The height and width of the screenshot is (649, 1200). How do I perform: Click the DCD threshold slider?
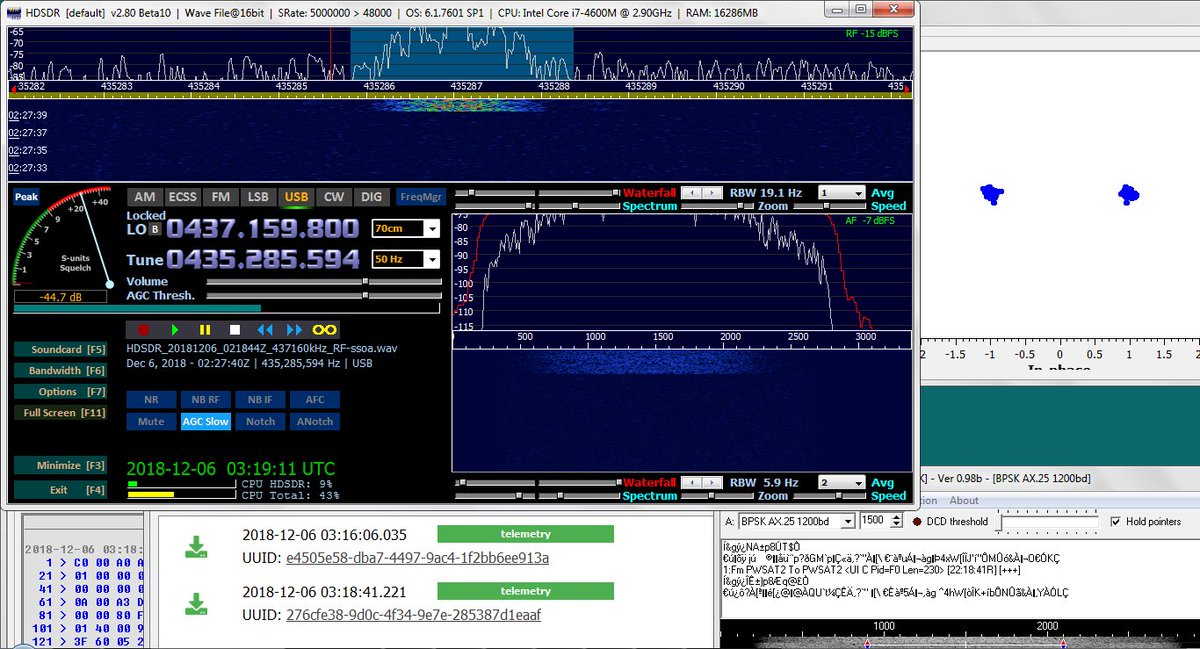pyautogui.click(x=1049, y=521)
